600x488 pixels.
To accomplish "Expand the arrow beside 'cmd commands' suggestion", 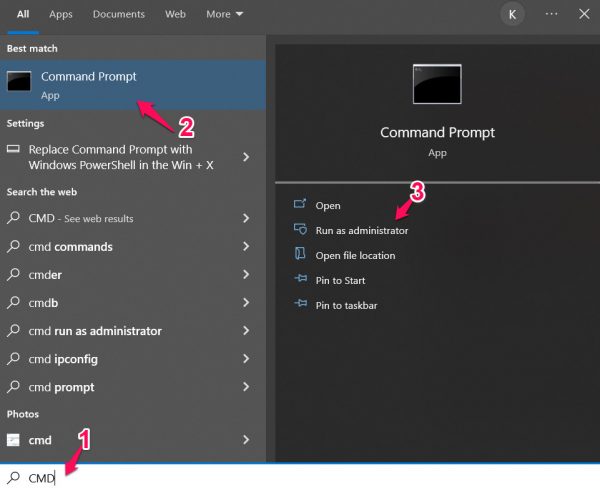I will pos(246,247).
